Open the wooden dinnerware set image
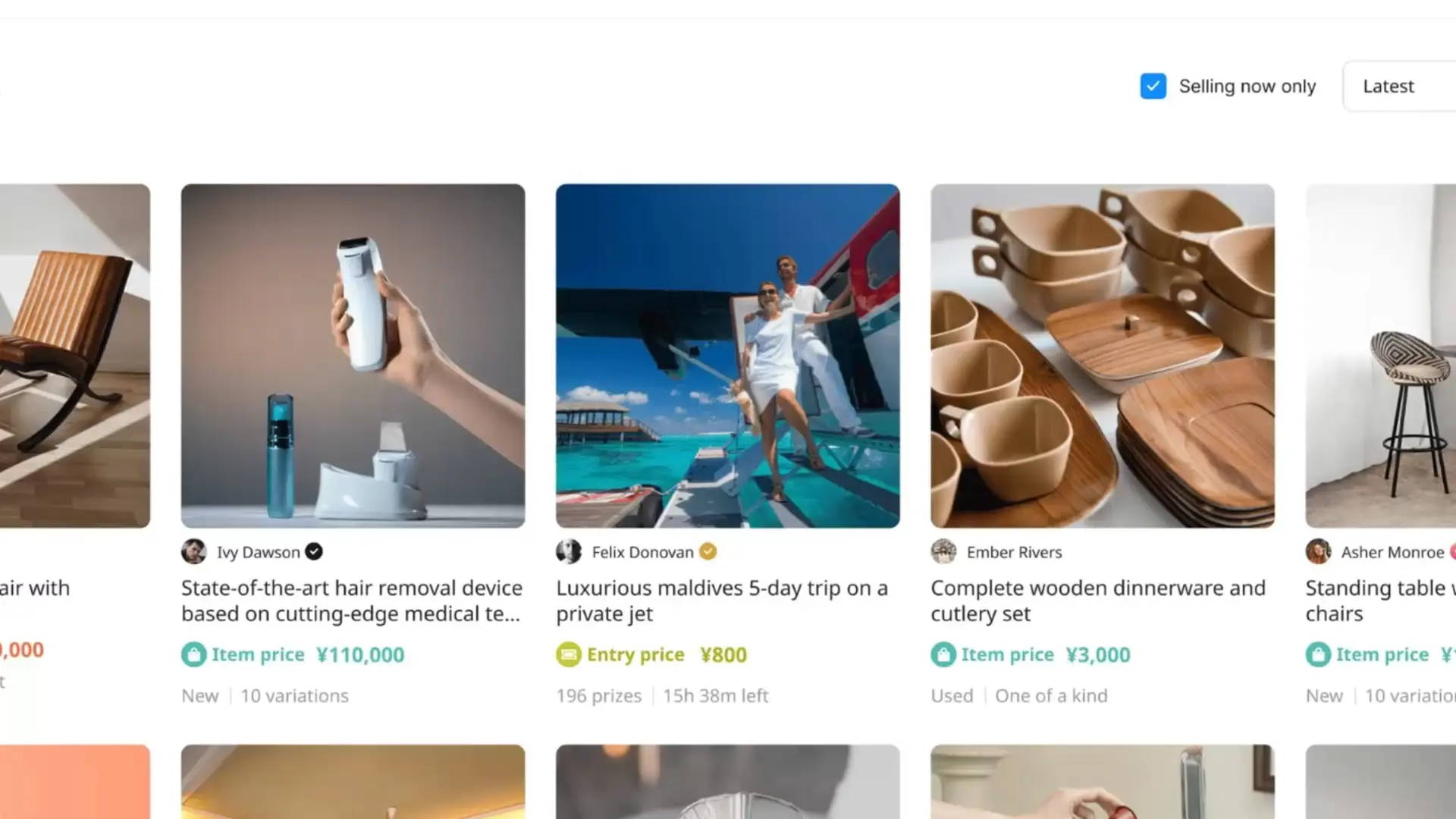1456x819 pixels. point(1103,356)
